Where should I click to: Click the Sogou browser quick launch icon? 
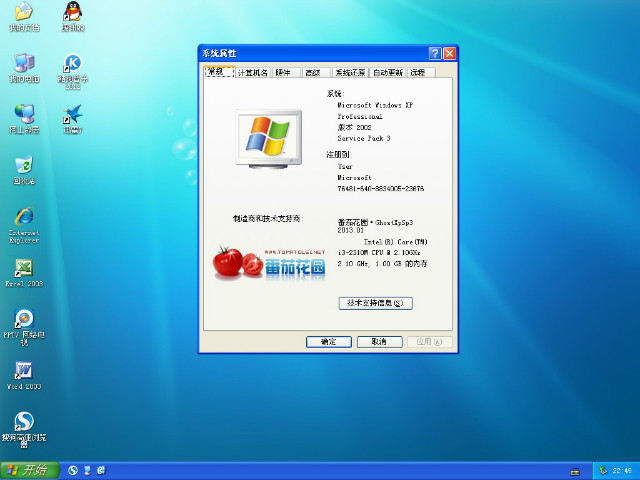(73, 470)
